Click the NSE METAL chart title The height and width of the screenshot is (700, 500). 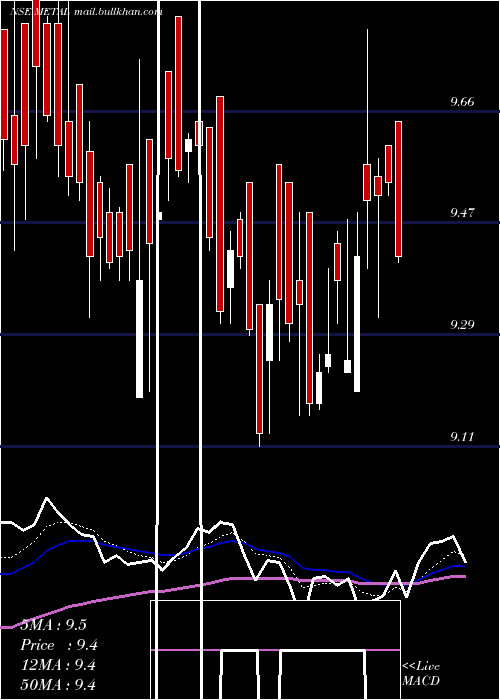(x=40, y=12)
